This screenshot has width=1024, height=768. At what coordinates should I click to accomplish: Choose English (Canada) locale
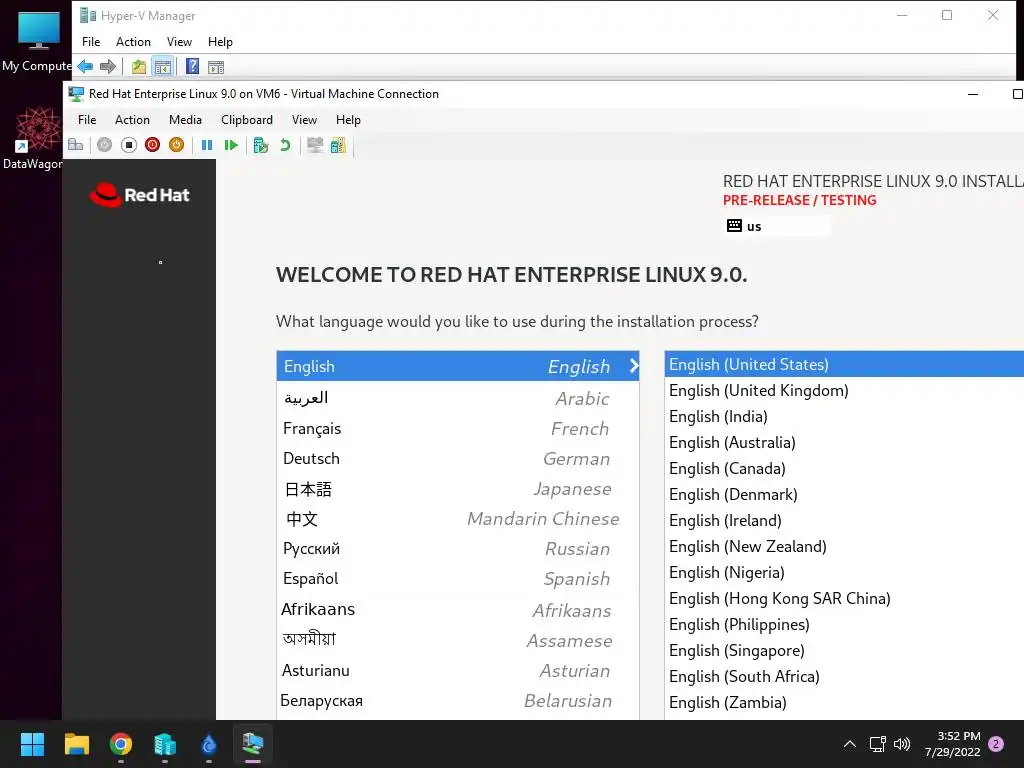point(844,468)
